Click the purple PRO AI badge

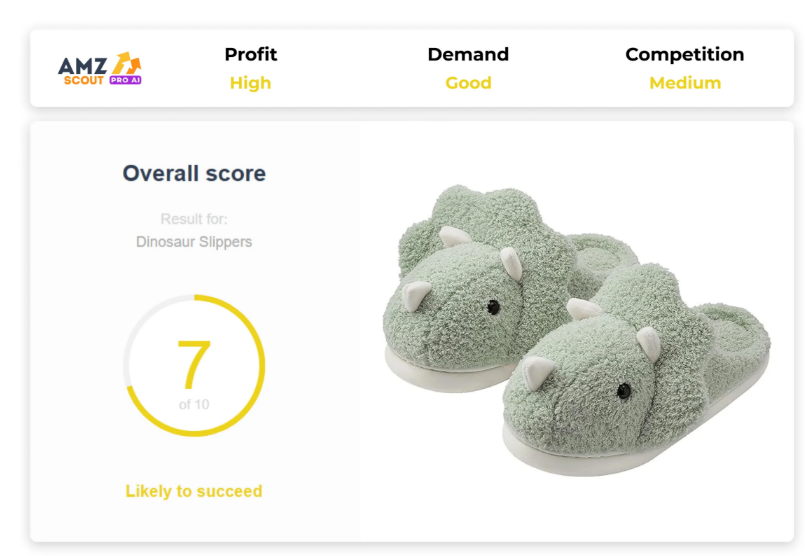125,80
